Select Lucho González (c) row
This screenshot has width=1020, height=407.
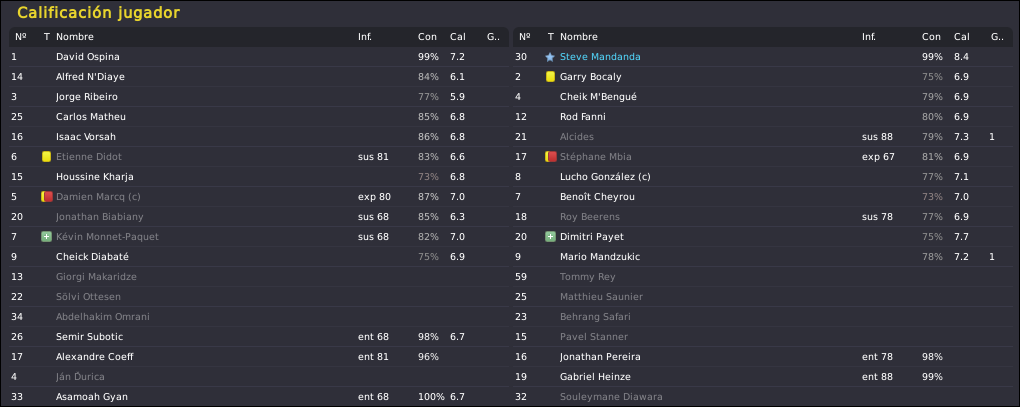(x=762, y=177)
